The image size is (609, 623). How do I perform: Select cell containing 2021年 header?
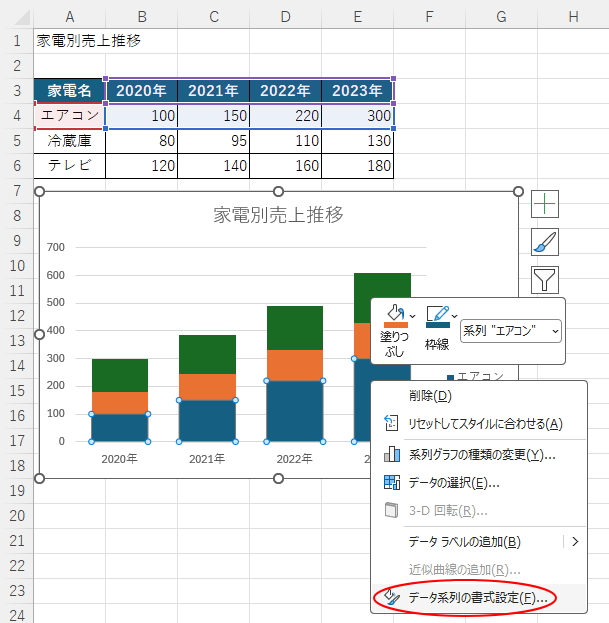213,90
